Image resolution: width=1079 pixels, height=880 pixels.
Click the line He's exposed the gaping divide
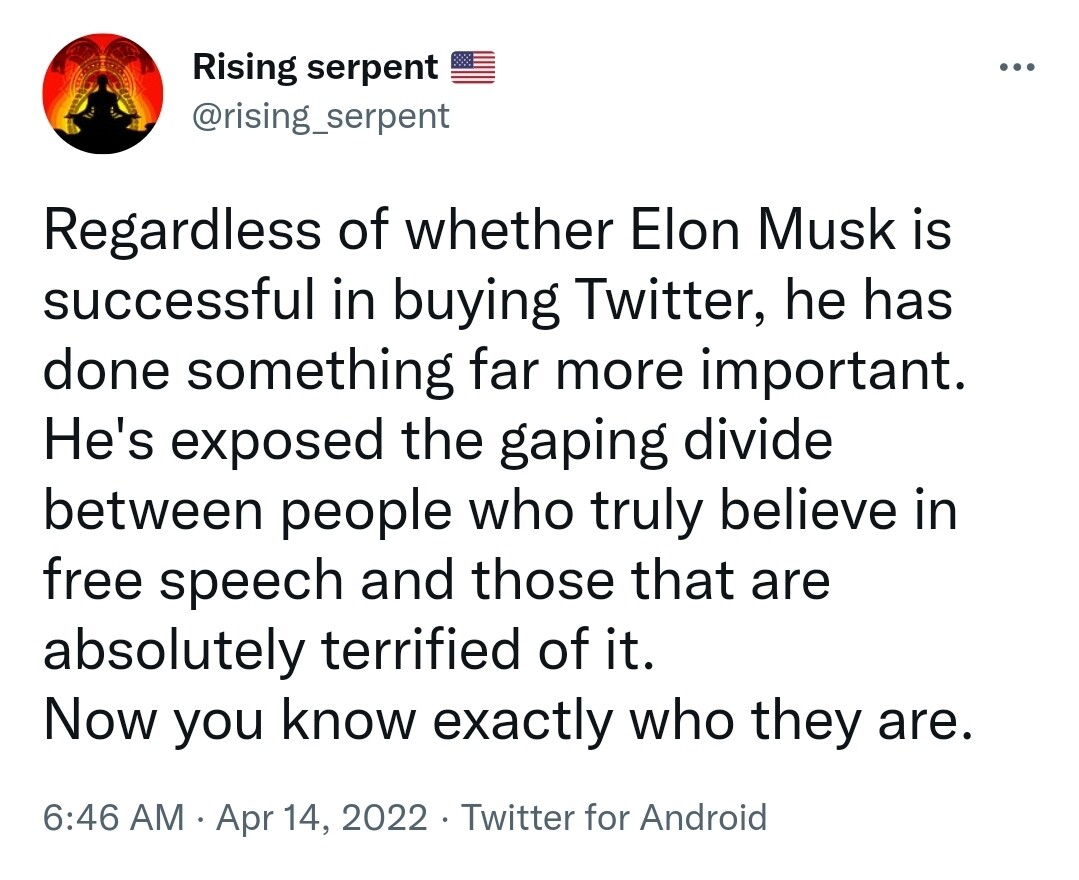(x=438, y=440)
